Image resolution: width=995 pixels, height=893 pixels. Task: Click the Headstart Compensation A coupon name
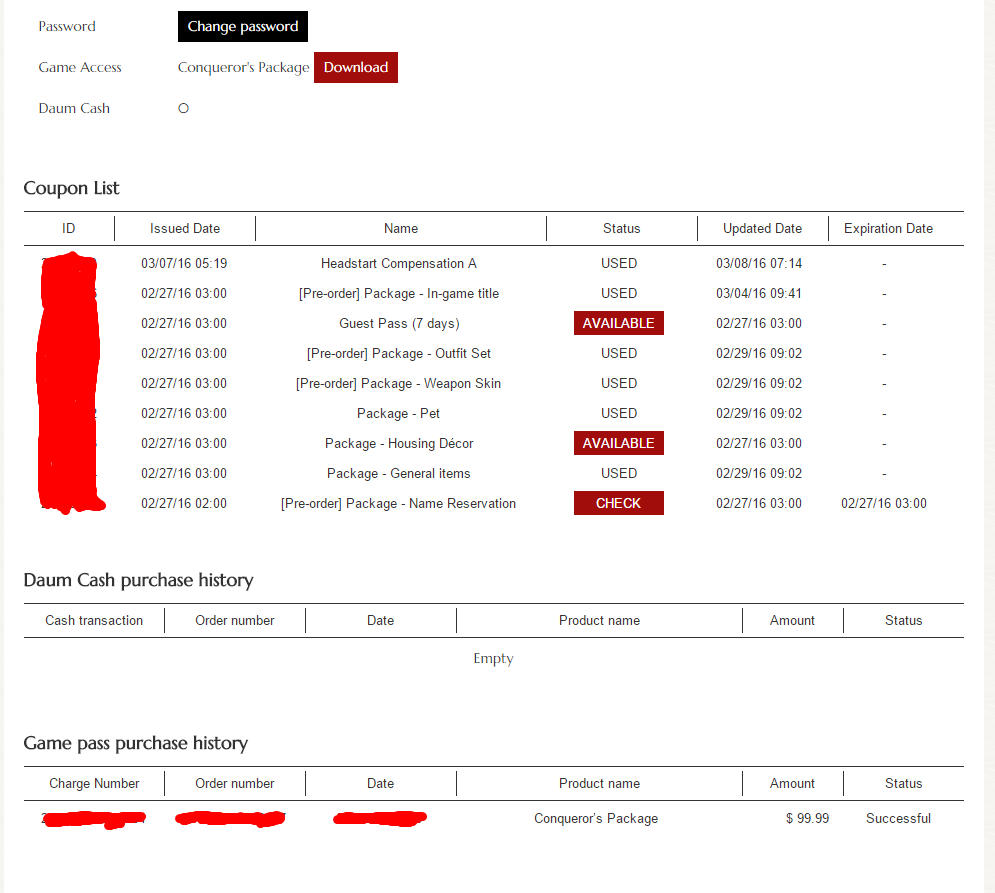click(399, 263)
